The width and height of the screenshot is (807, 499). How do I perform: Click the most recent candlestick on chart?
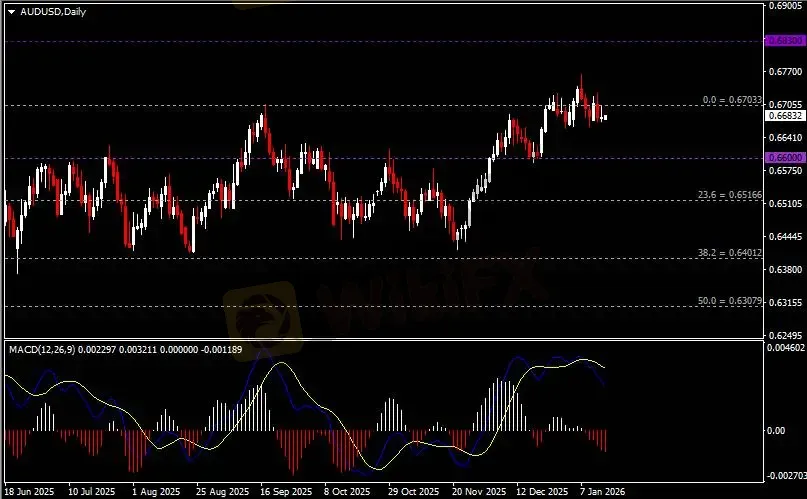coord(603,116)
